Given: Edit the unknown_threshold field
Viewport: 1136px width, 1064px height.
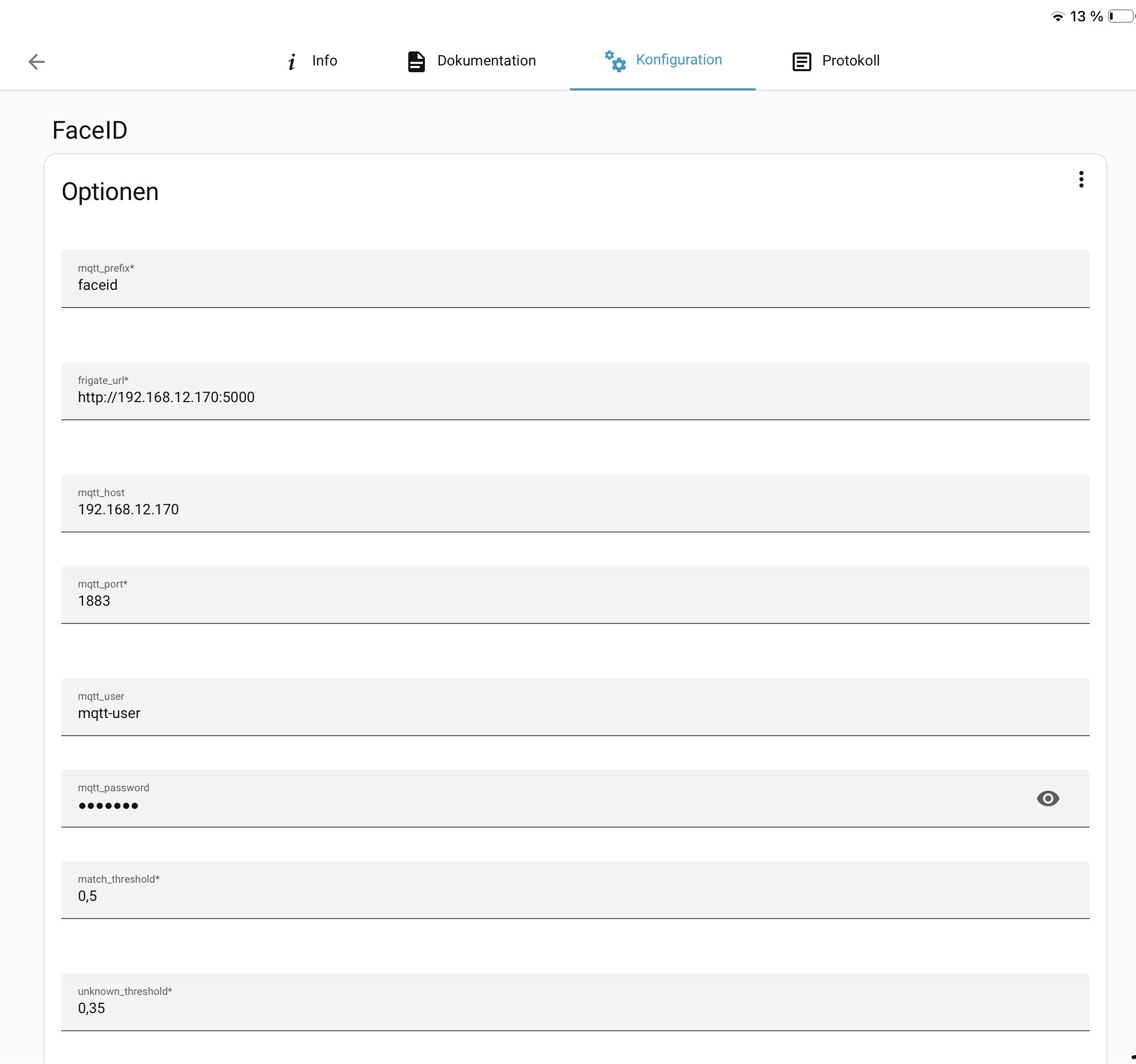Looking at the screenshot, I should tap(575, 1002).
